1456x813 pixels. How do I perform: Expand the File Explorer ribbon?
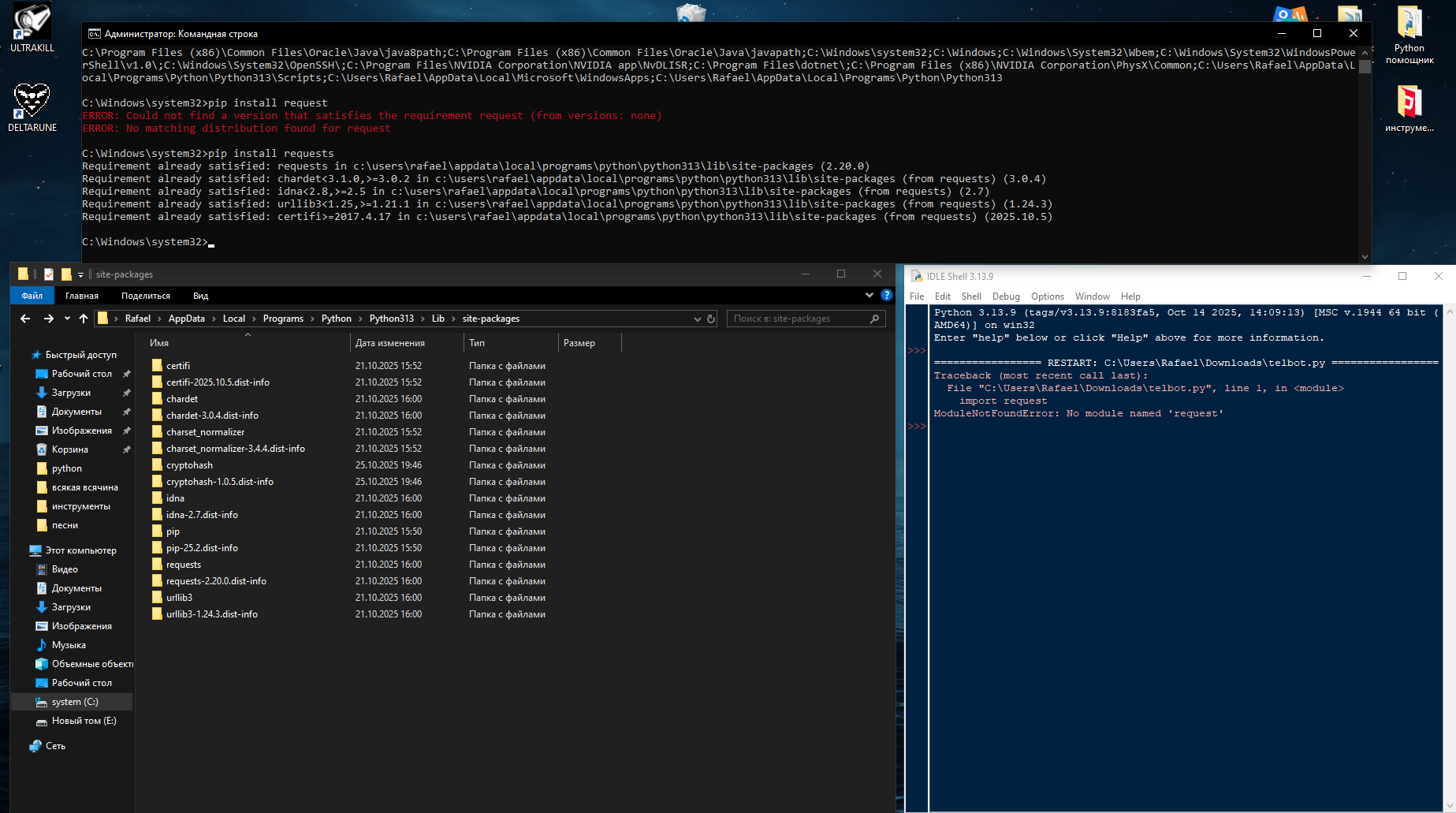coord(870,296)
